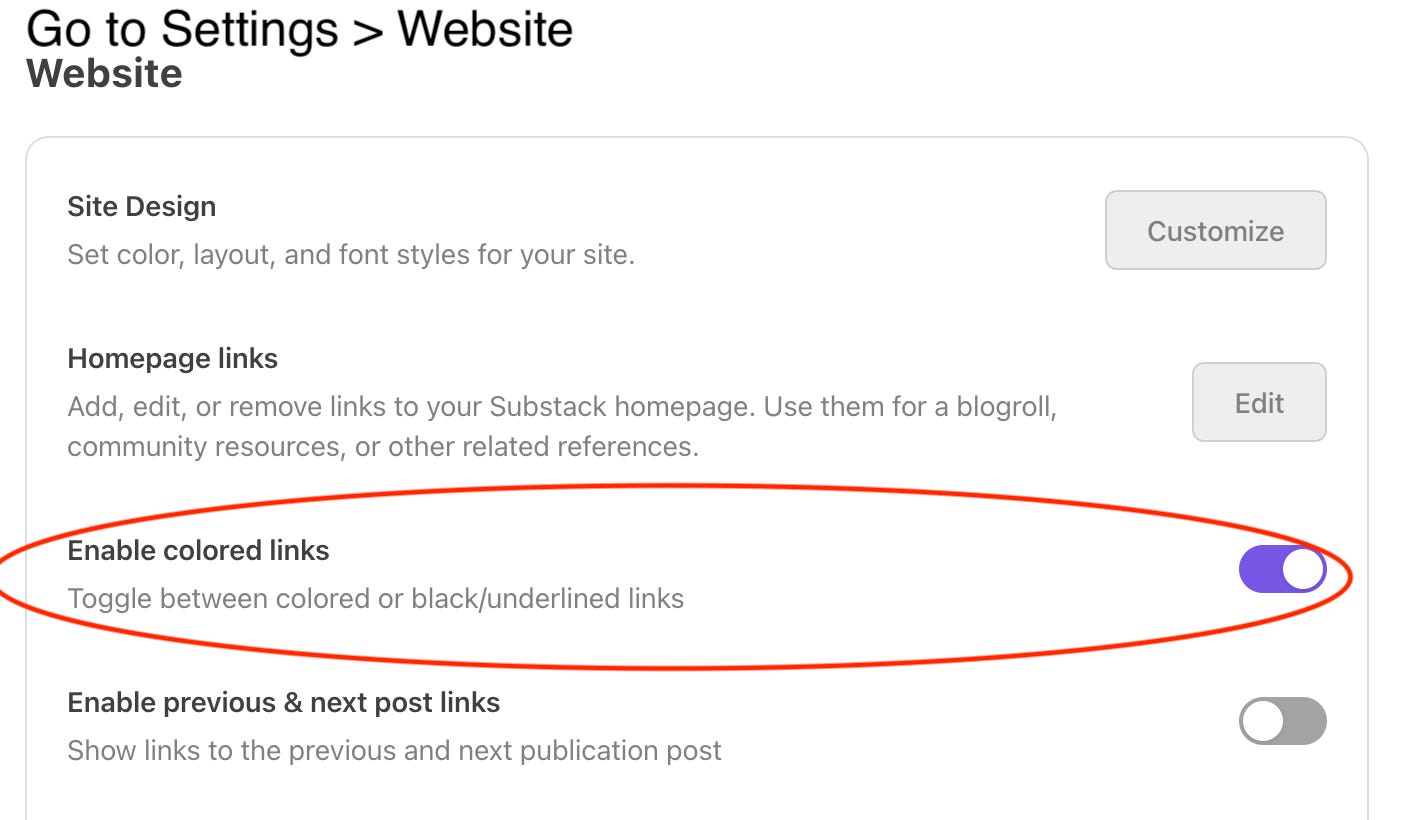1402x820 pixels.
Task: Open the Homepage links Edit dialog
Action: coord(1259,402)
